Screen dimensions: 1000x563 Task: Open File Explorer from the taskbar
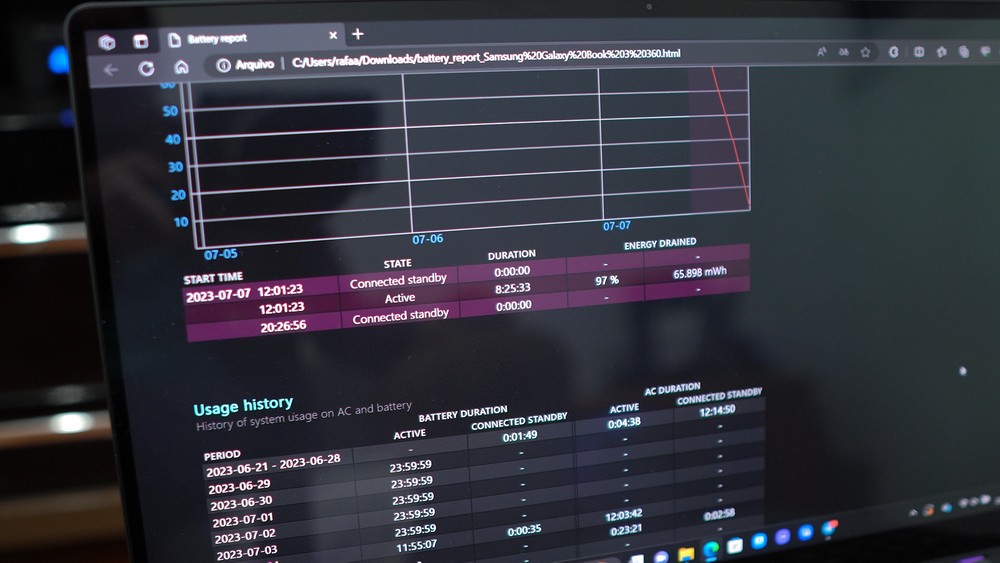pyautogui.click(x=686, y=553)
